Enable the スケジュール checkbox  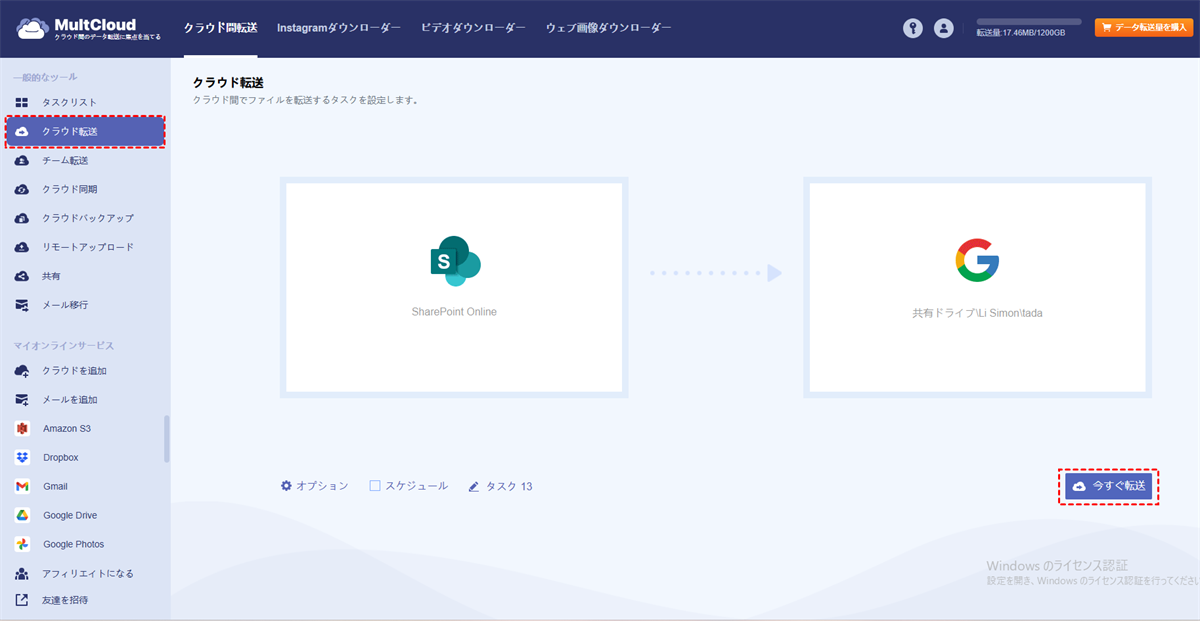375,486
